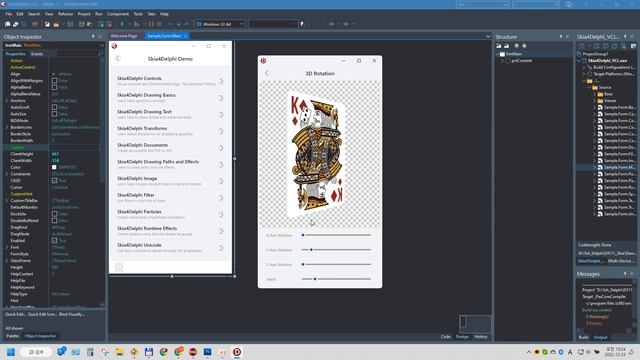Click the Caption property value field

(x=74, y=147)
